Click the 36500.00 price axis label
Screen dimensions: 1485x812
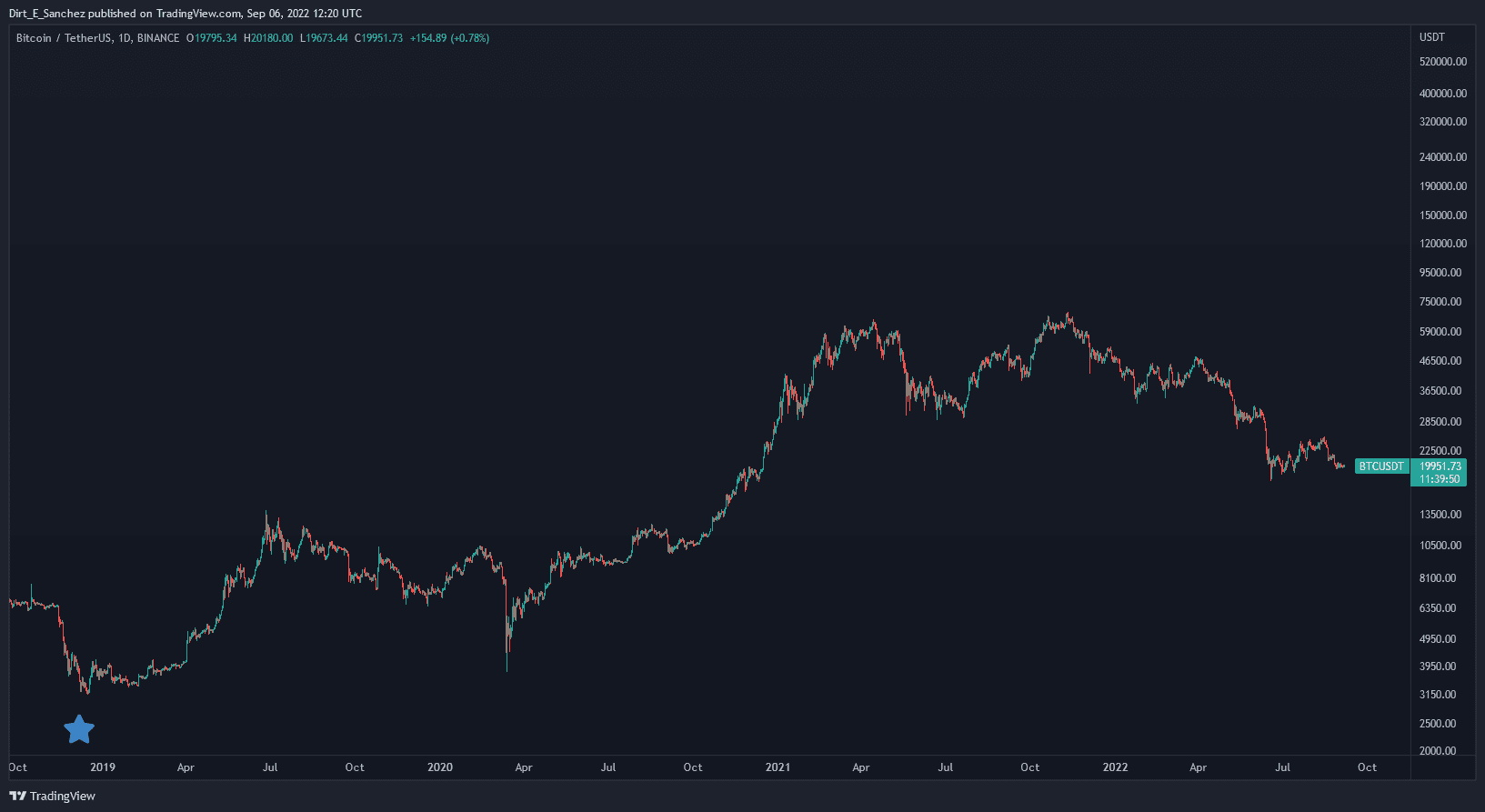pos(1440,391)
